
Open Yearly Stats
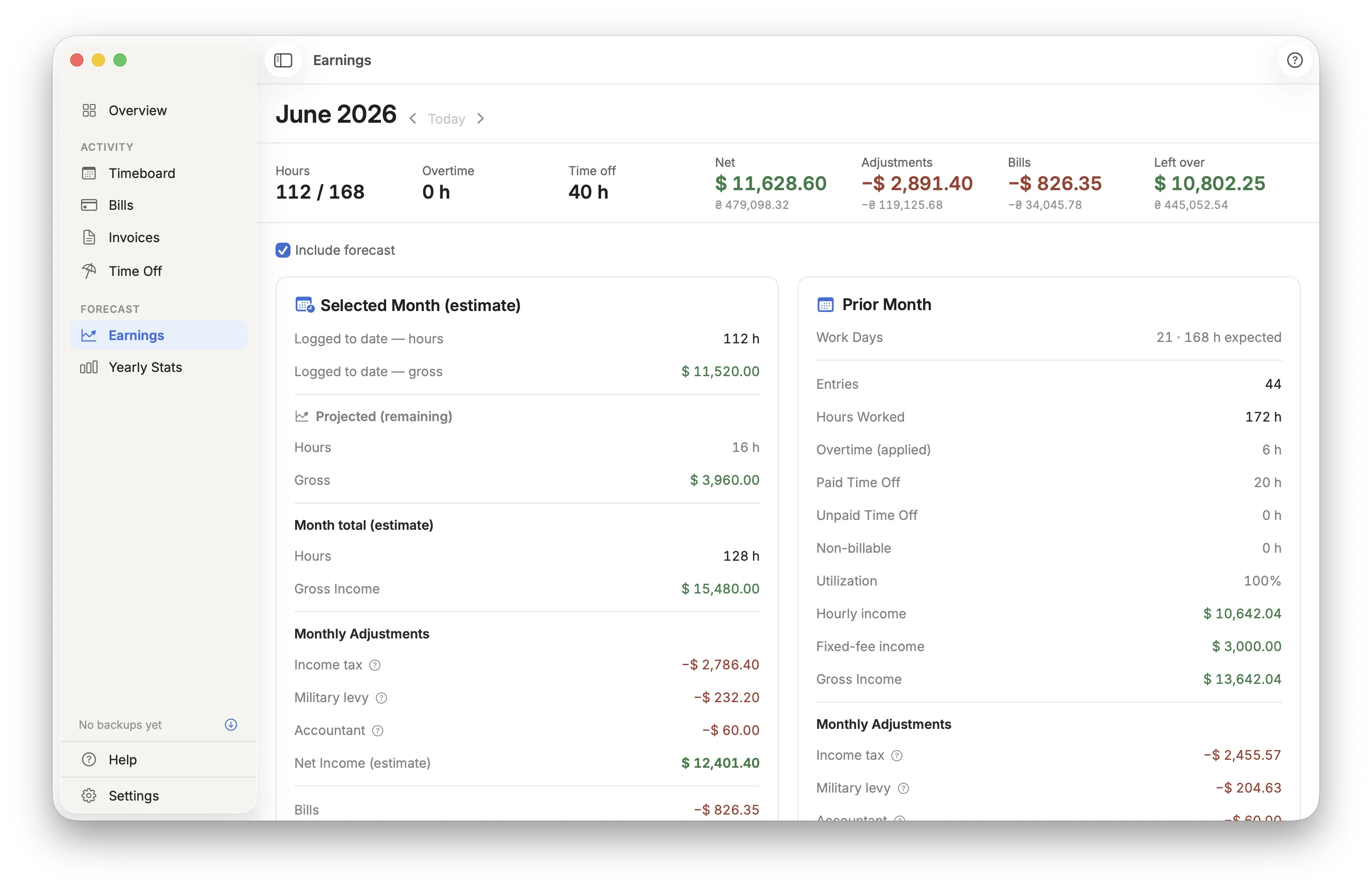[158, 367]
